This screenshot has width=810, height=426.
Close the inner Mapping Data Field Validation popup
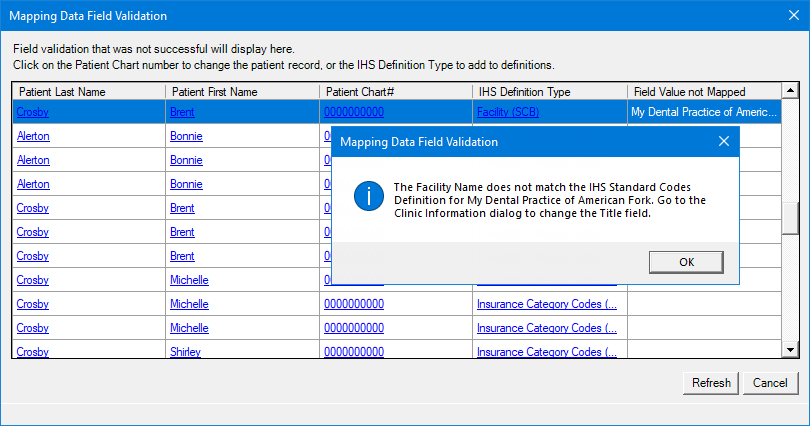click(x=724, y=142)
